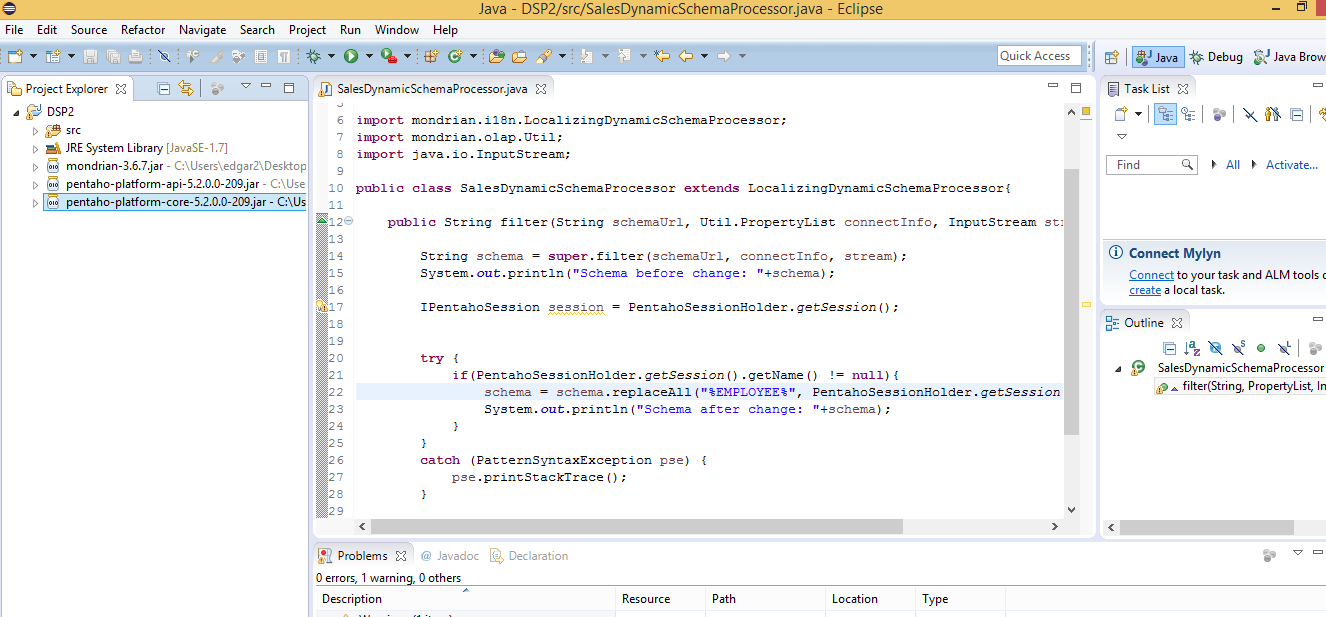Expand the src folder node
This screenshot has height=617, width=1326.
[x=36, y=130]
